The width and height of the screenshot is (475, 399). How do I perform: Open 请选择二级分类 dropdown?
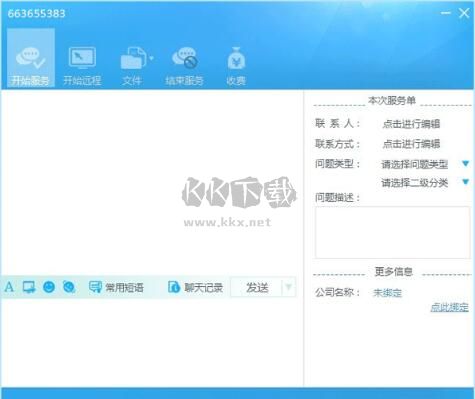[x=425, y=183]
